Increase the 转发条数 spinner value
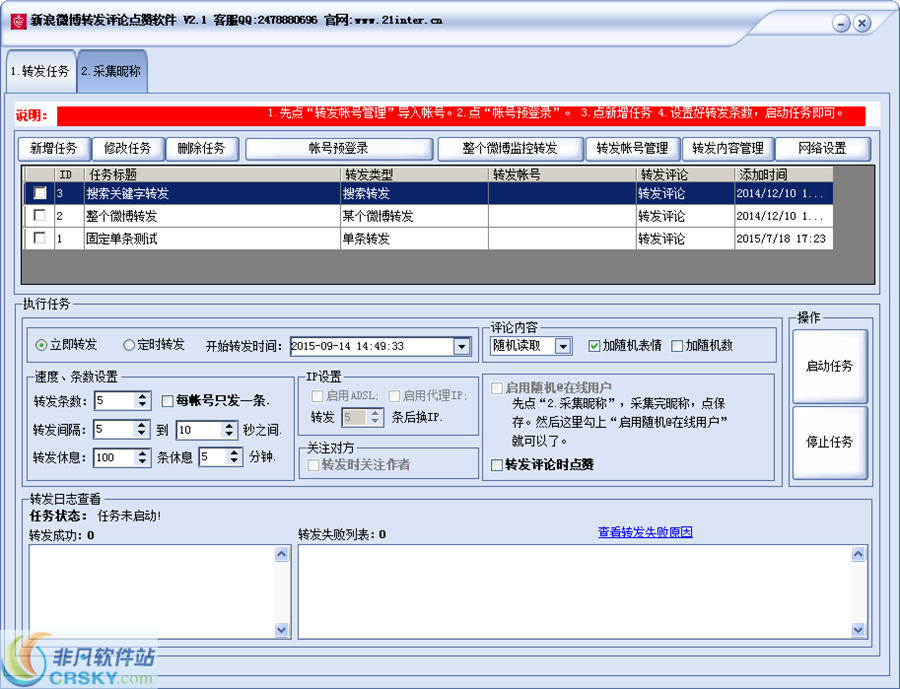The width and height of the screenshot is (900, 689). pos(142,396)
